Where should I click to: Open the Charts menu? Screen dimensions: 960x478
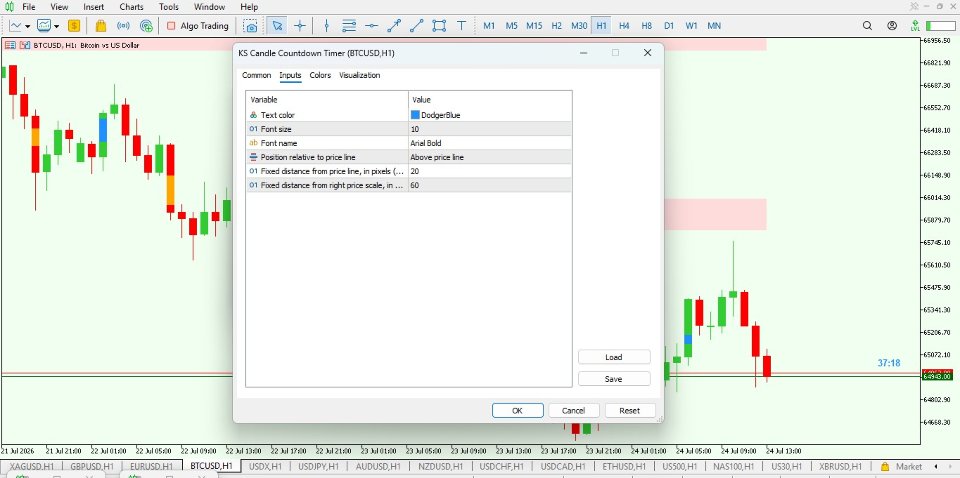(x=132, y=7)
